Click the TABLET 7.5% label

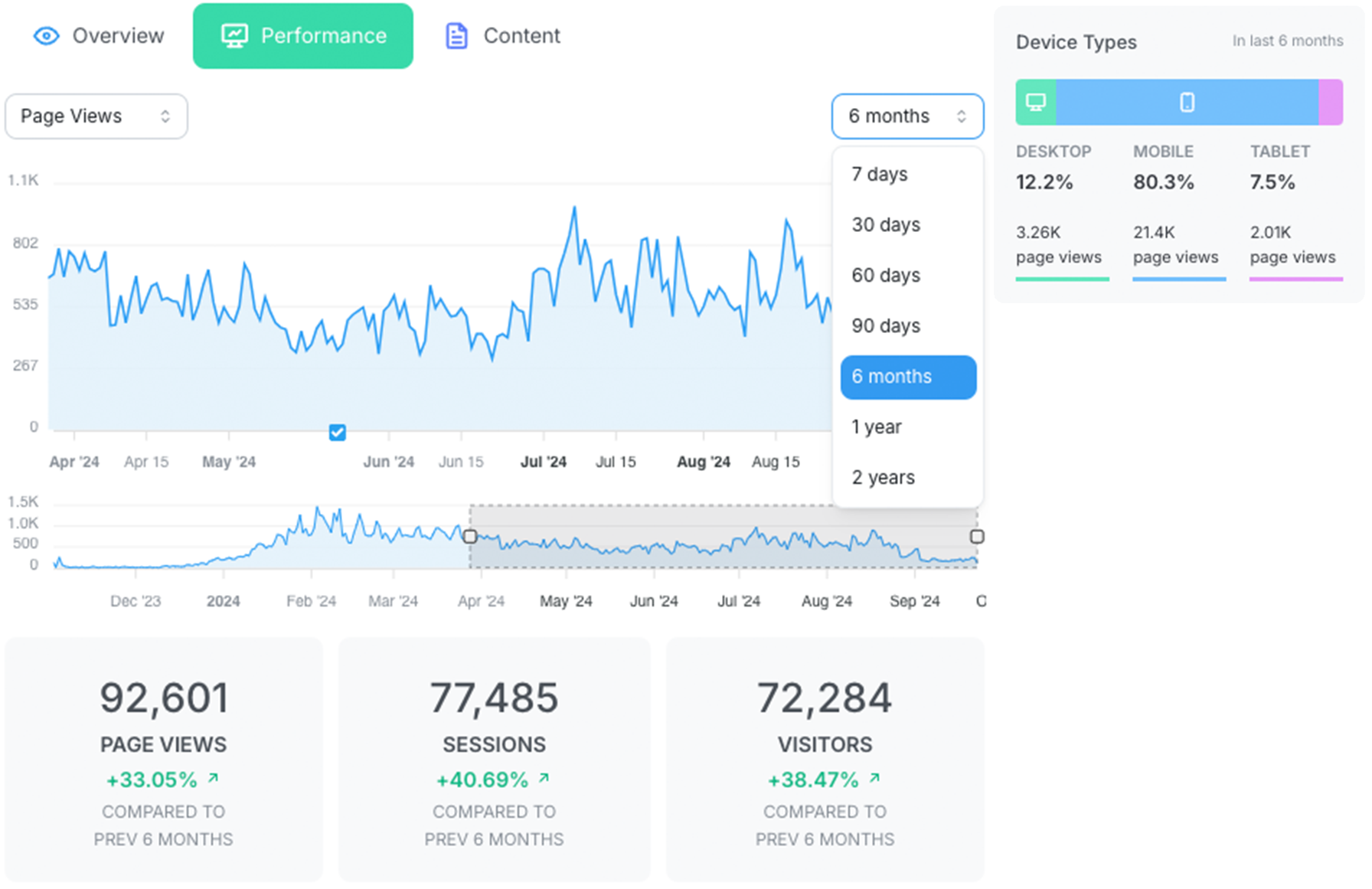click(x=1280, y=168)
